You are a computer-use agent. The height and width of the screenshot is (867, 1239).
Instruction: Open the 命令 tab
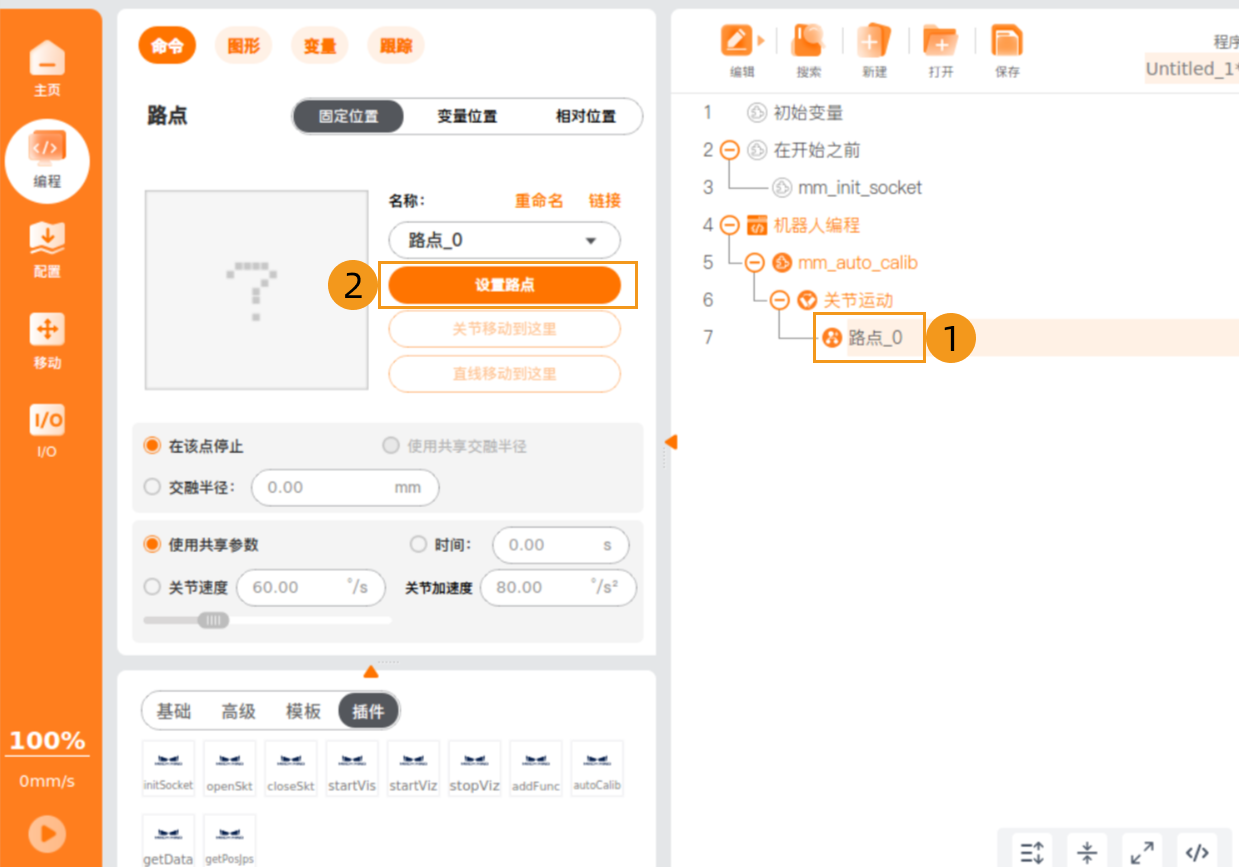coord(167,45)
